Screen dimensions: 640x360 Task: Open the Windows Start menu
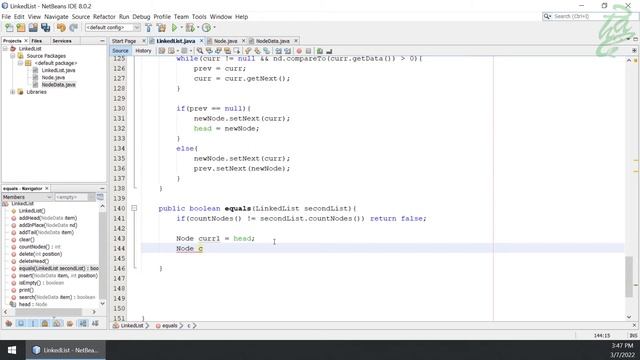pos(12,350)
